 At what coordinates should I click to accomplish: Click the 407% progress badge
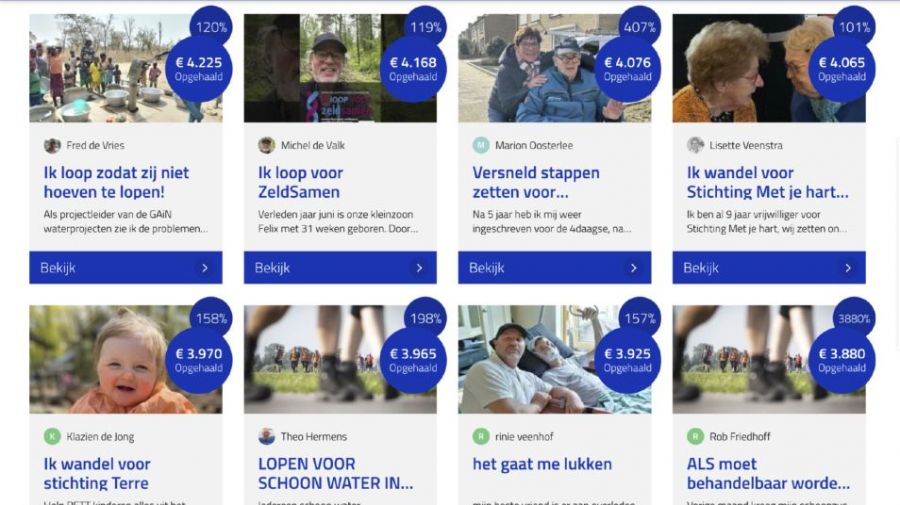point(639,27)
